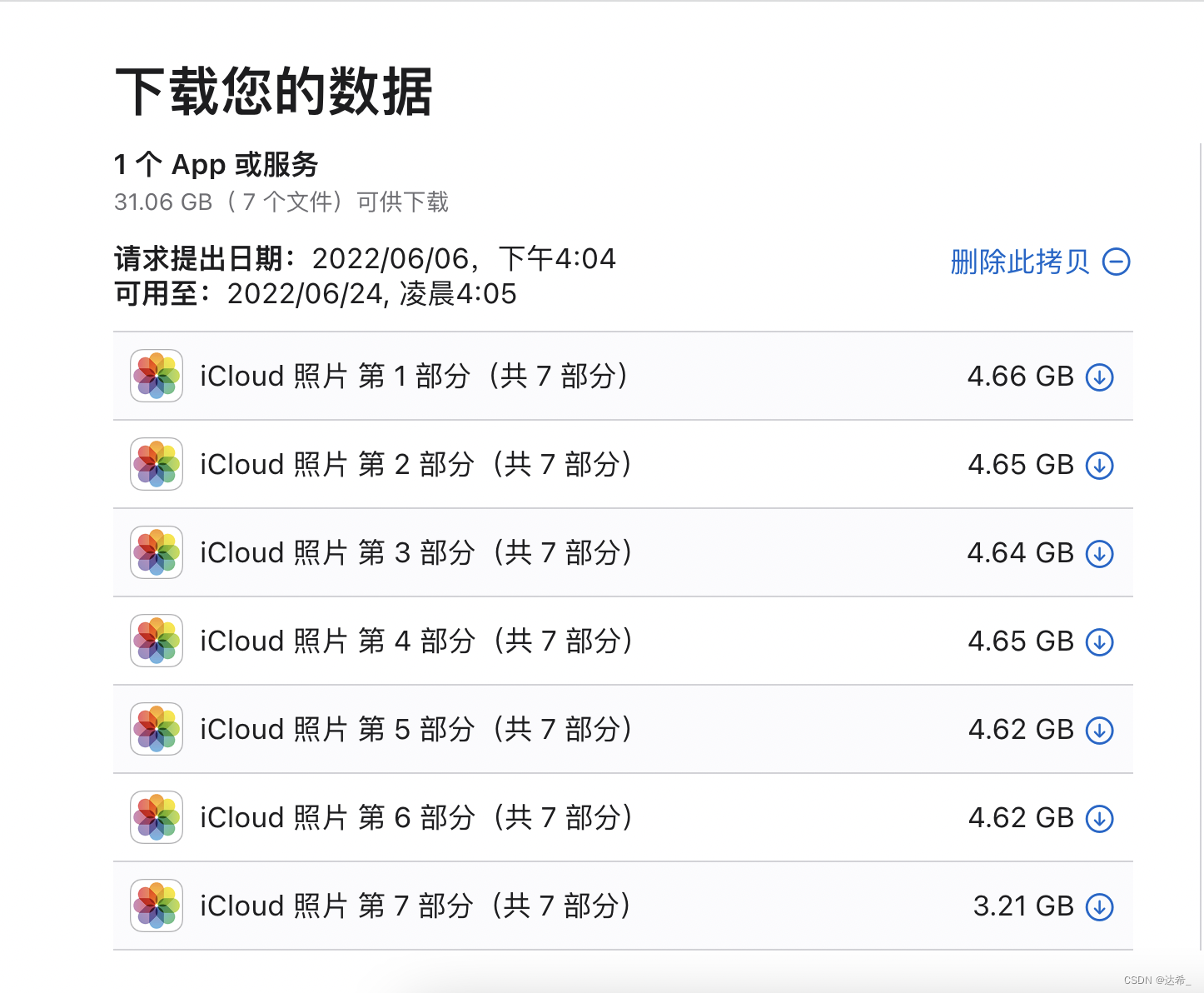This screenshot has height=993, width=1204.
Task: Click the 4.66 GB size value
Action: point(1021,377)
